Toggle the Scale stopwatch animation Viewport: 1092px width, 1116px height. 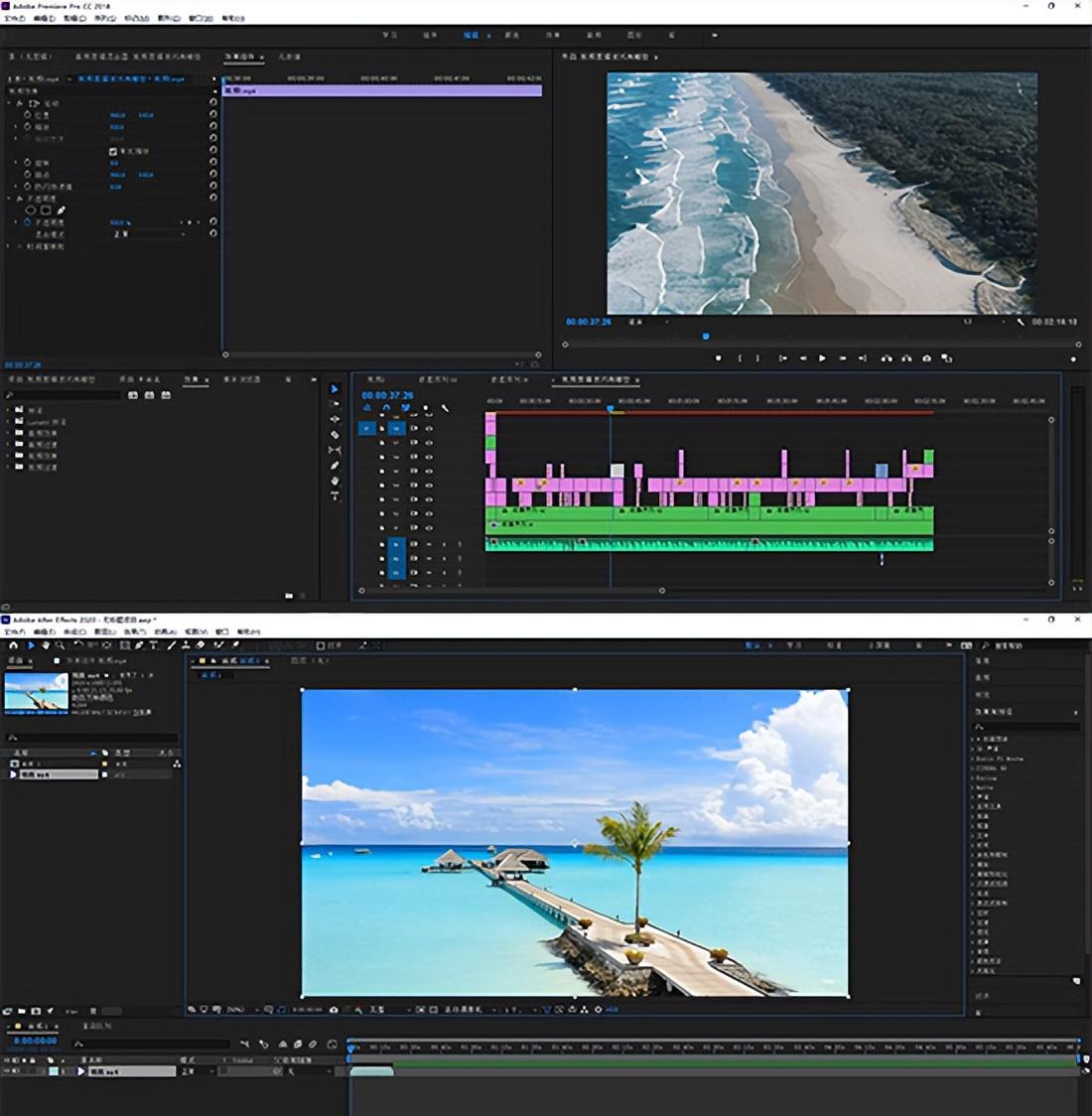(x=28, y=127)
